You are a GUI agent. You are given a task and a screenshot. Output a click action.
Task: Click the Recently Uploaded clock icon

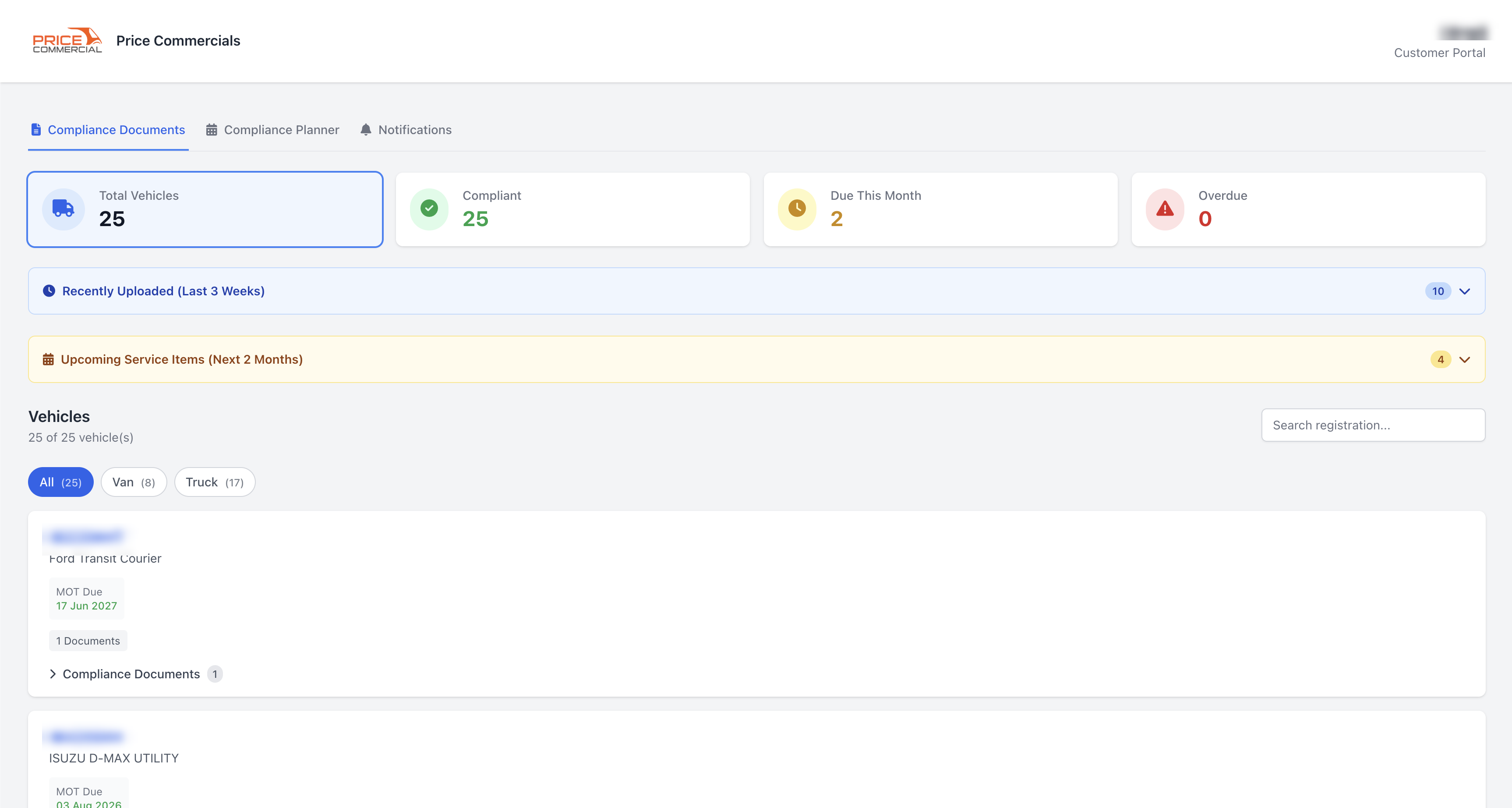click(49, 291)
